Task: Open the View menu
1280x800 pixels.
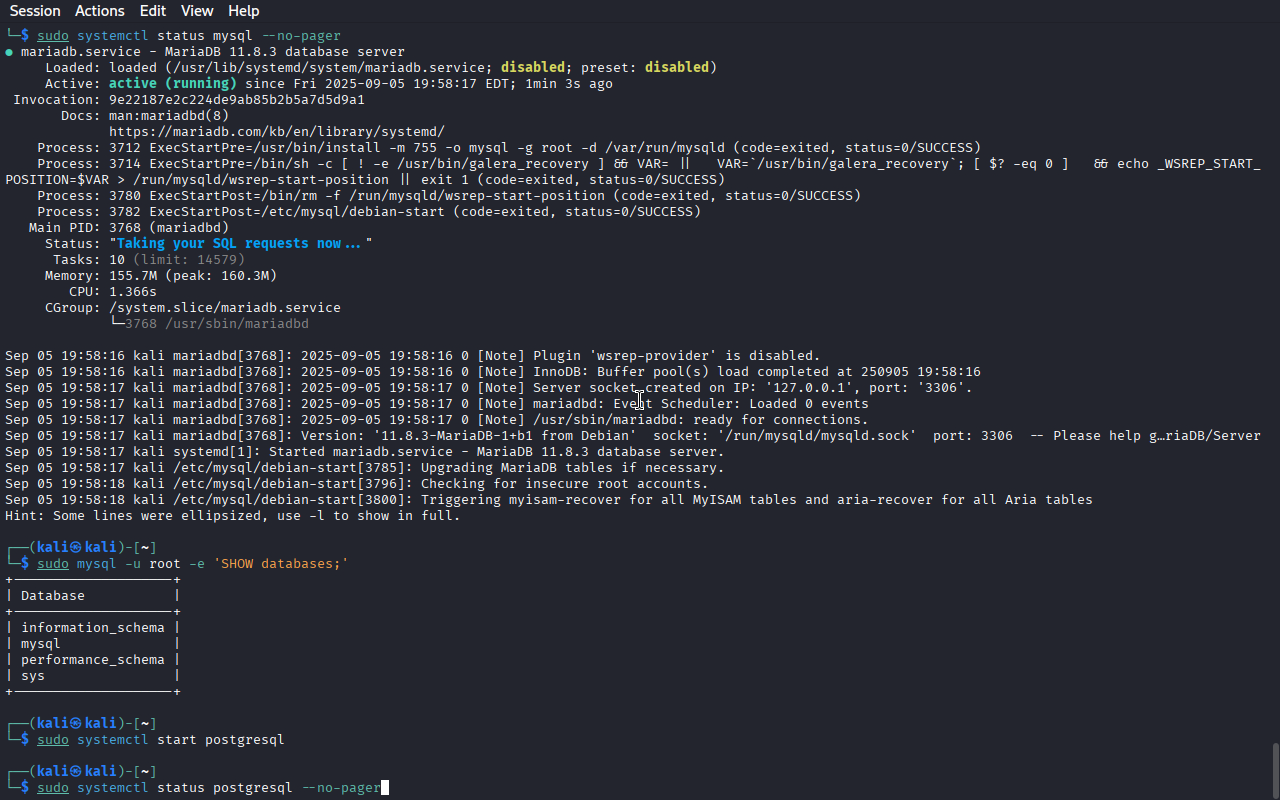Action: pyautogui.click(x=197, y=11)
